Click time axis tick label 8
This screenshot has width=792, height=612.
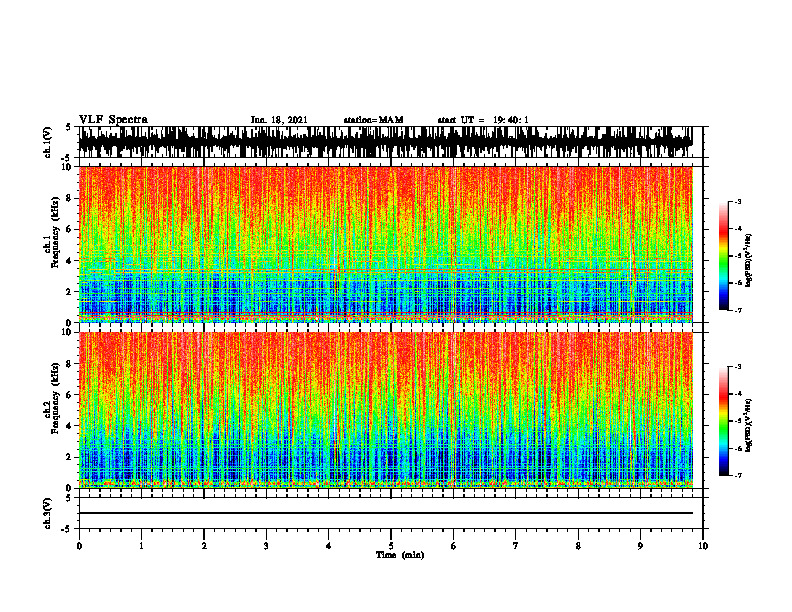[x=578, y=546]
